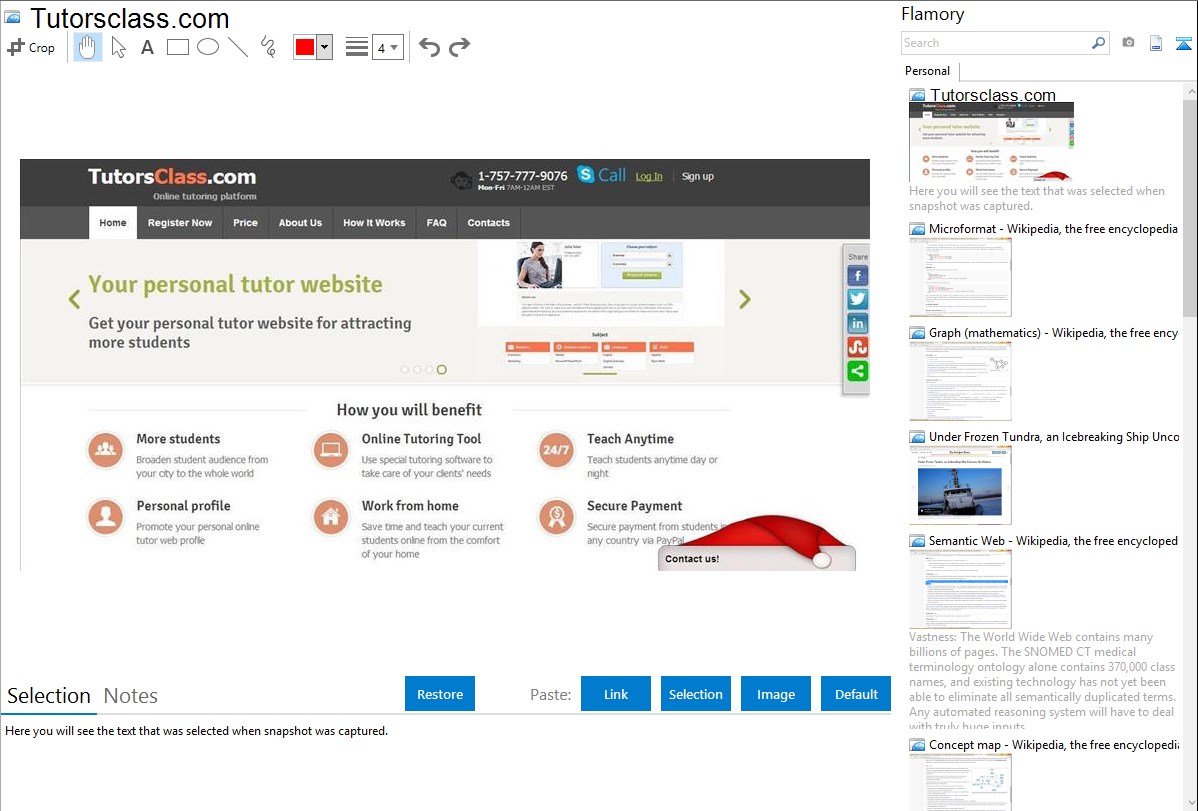Switch to the Personal tab
The image size is (1198, 811).
coord(928,71)
